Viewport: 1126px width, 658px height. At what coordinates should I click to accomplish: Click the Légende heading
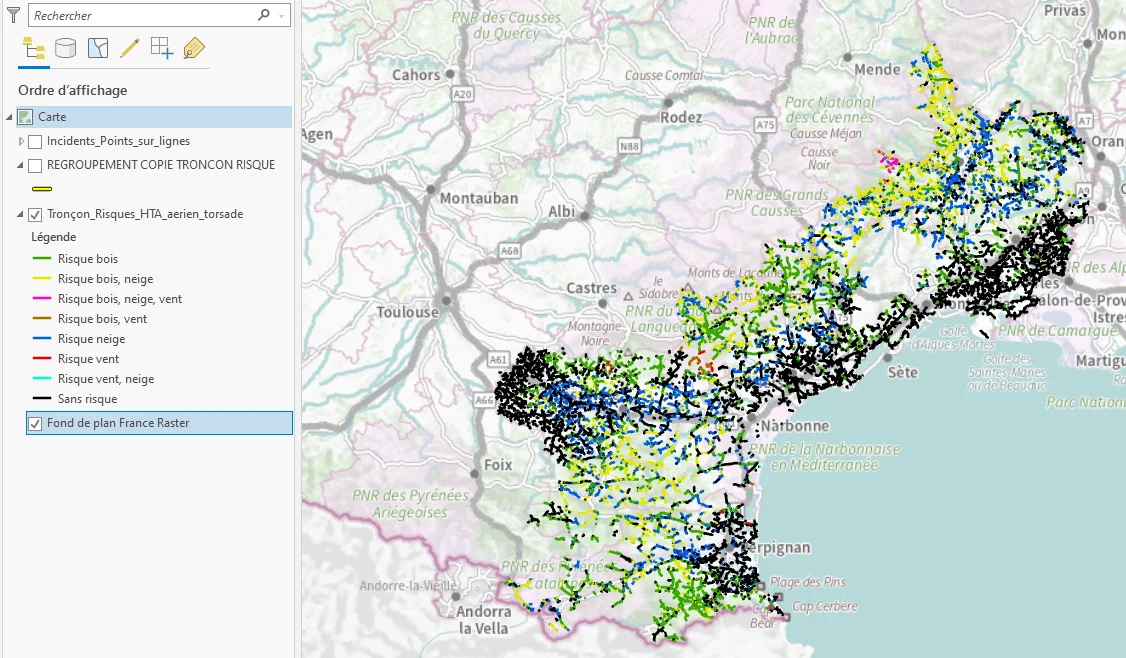[x=53, y=237]
